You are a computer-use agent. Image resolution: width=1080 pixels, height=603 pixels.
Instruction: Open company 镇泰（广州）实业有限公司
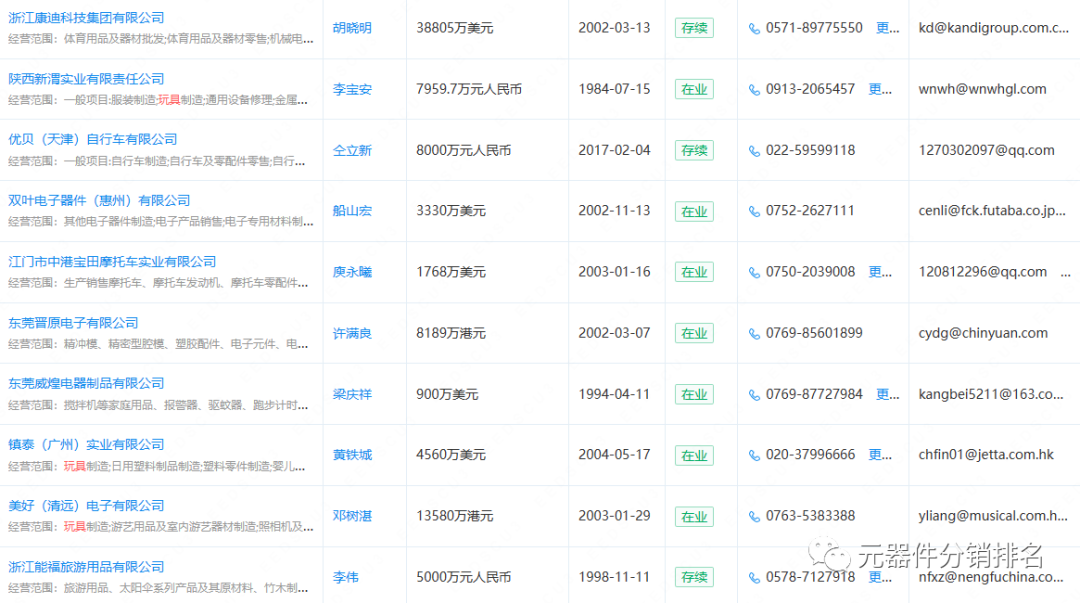point(86,444)
